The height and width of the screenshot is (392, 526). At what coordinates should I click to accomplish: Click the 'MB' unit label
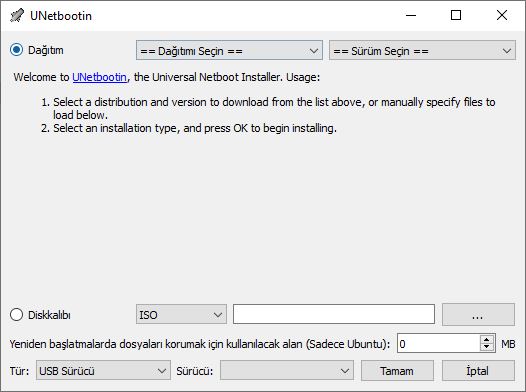pyautogui.click(x=508, y=344)
